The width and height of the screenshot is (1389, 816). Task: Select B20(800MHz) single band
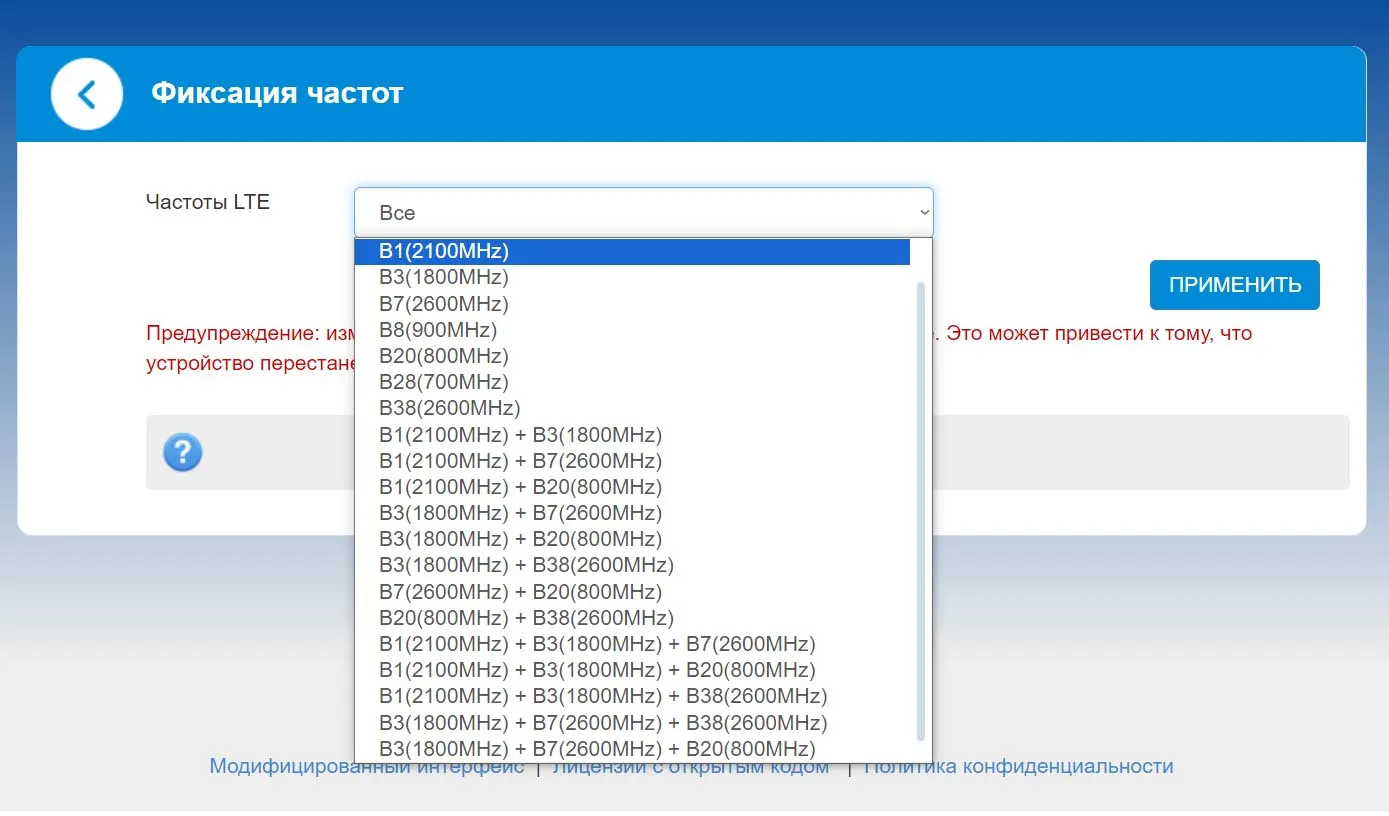(444, 355)
